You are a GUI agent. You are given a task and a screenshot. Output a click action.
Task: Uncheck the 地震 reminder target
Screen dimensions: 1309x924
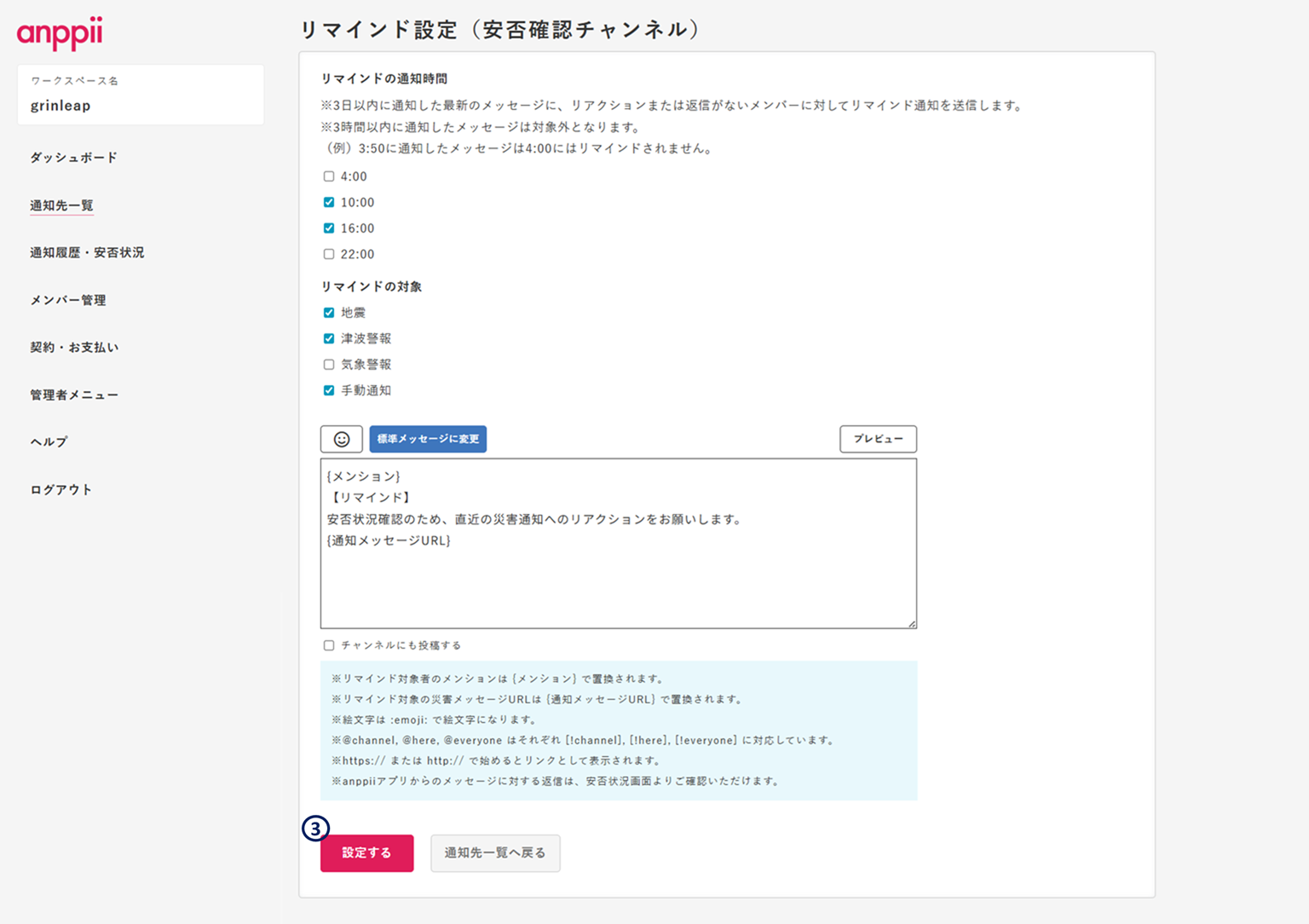click(329, 313)
